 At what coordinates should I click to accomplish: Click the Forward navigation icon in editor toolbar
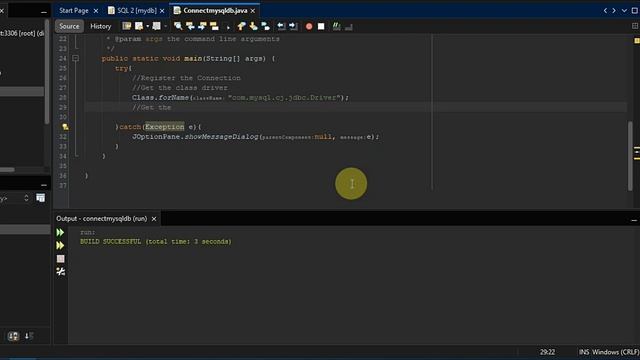click(x=156, y=26)
